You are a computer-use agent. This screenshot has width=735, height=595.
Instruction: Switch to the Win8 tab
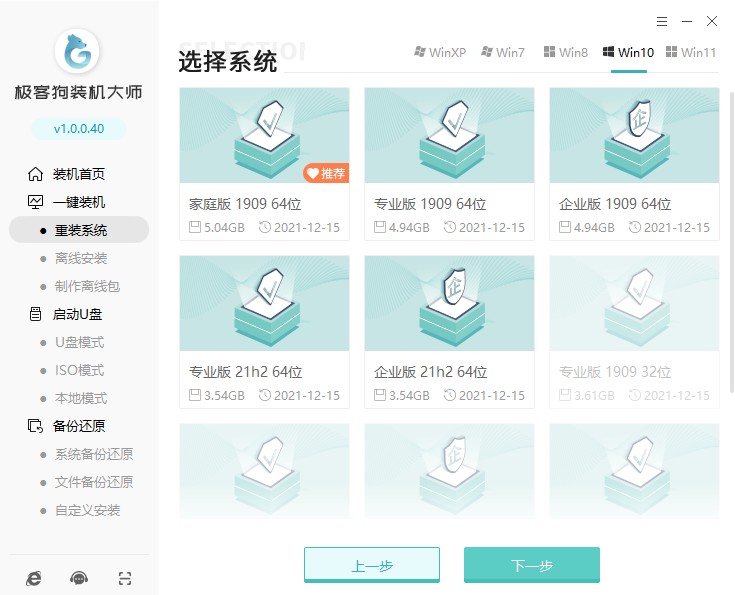click(565, 52)
